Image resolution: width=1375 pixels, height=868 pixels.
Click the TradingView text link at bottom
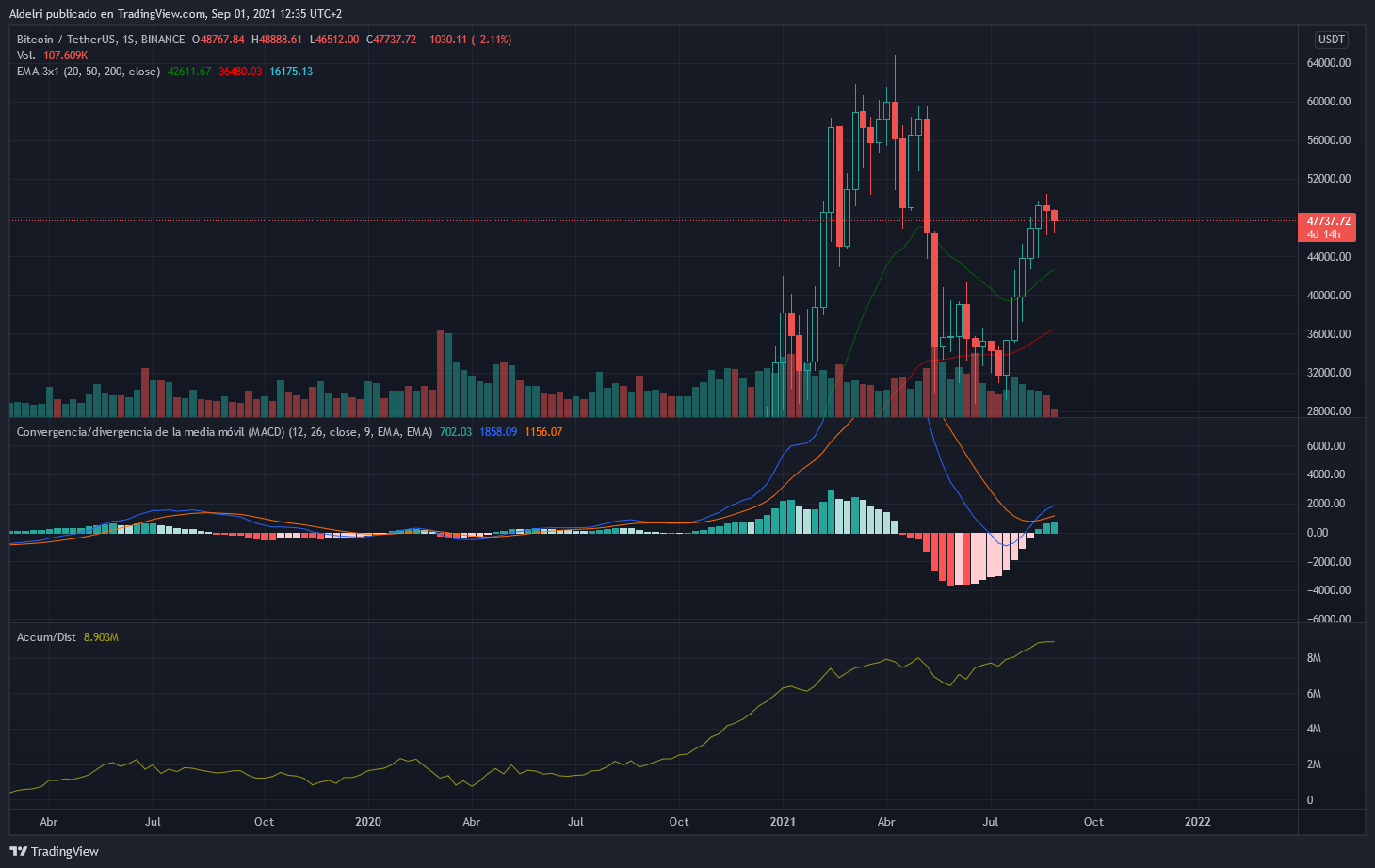point(64,851)
